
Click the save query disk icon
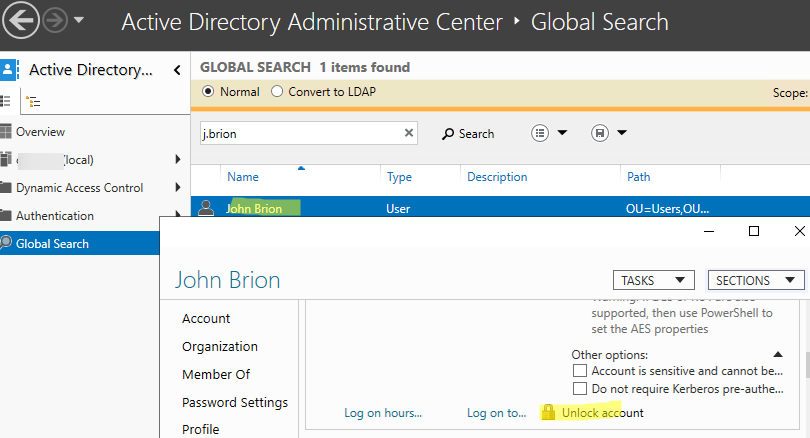(600, 133)
